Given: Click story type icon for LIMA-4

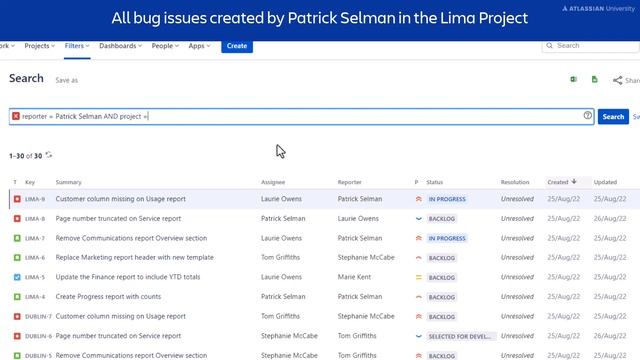Looking at the screenshot, I should coord(17,297).
